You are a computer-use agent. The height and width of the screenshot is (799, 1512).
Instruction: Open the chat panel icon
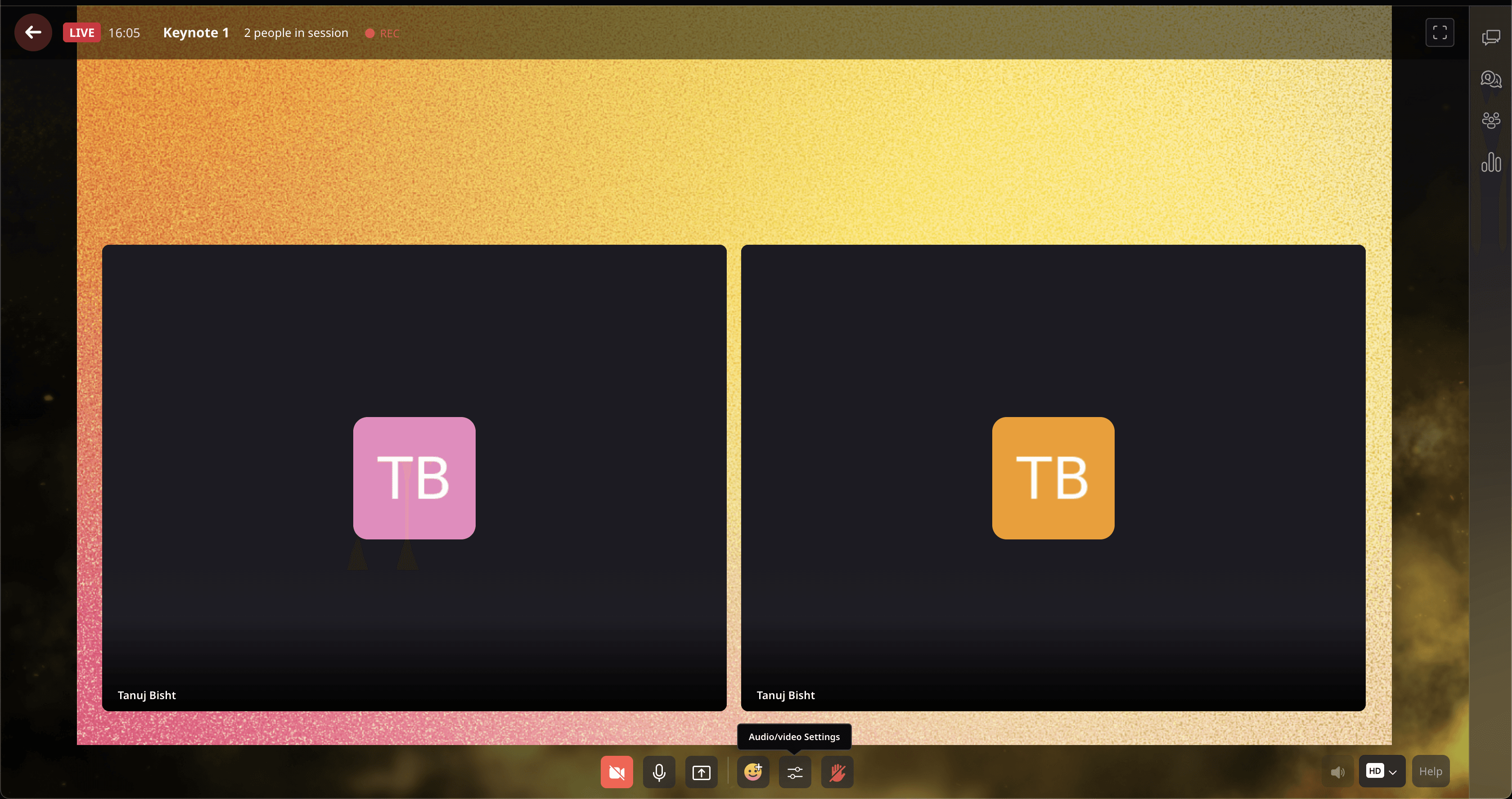tap(1490, 37)
